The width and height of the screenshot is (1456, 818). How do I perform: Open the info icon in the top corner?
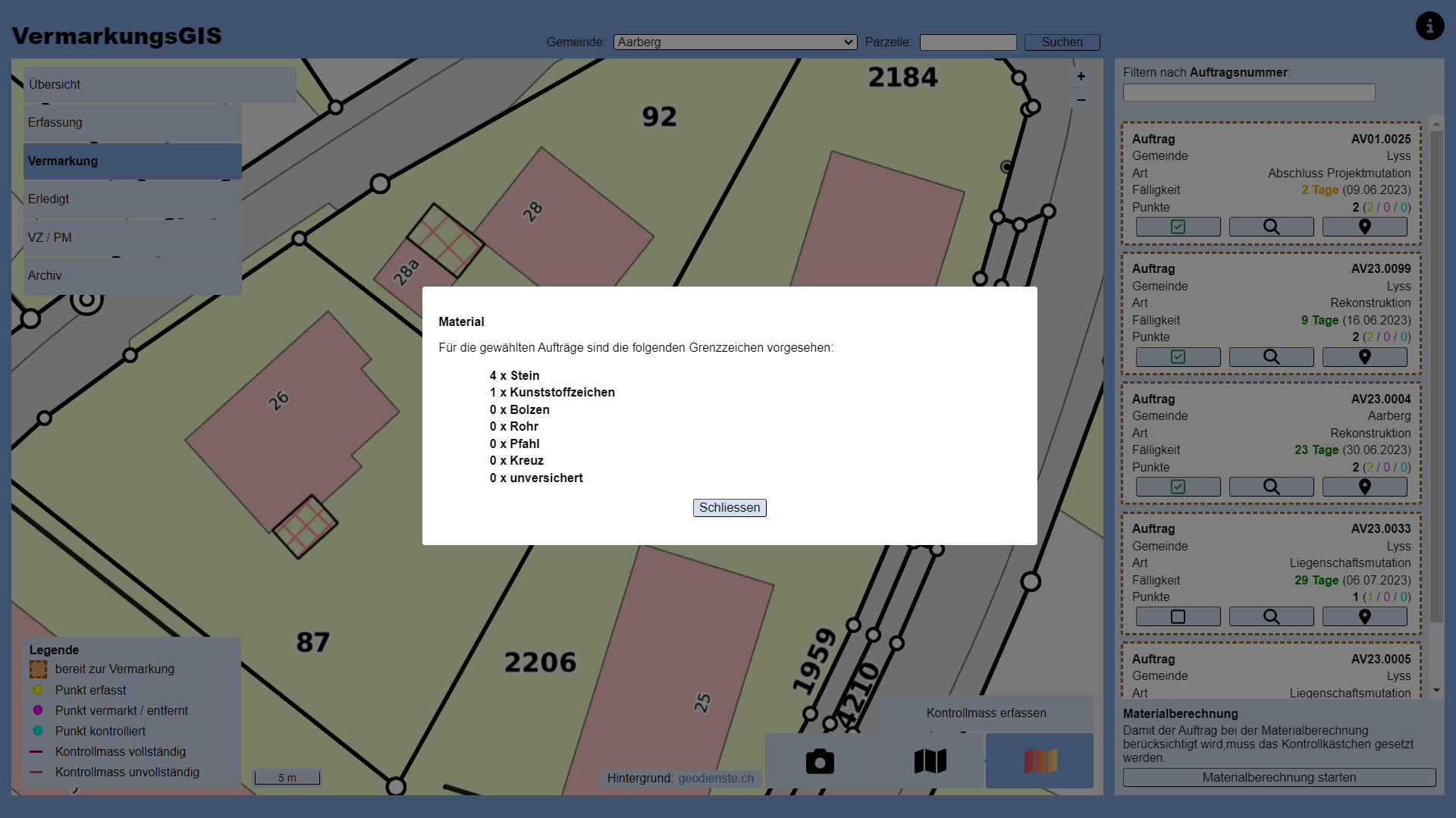(x=1429, y=25)
